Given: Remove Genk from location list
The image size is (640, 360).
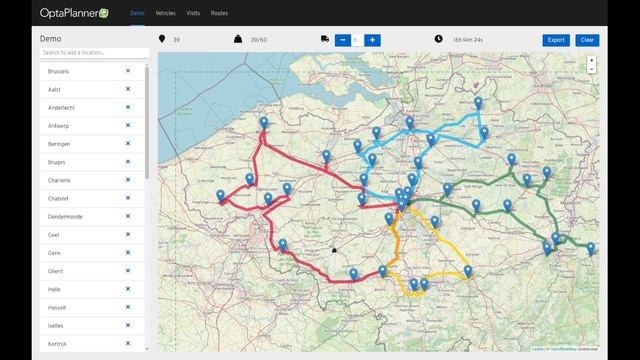Looking at the screenshot, I should tap(128, 253).
